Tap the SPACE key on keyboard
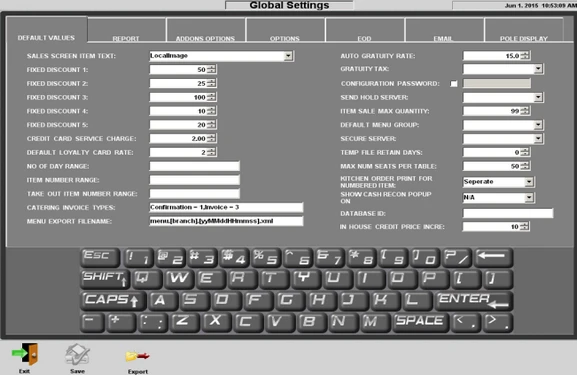This screenshot has height=375, width=577. click(x=421, y=322)
